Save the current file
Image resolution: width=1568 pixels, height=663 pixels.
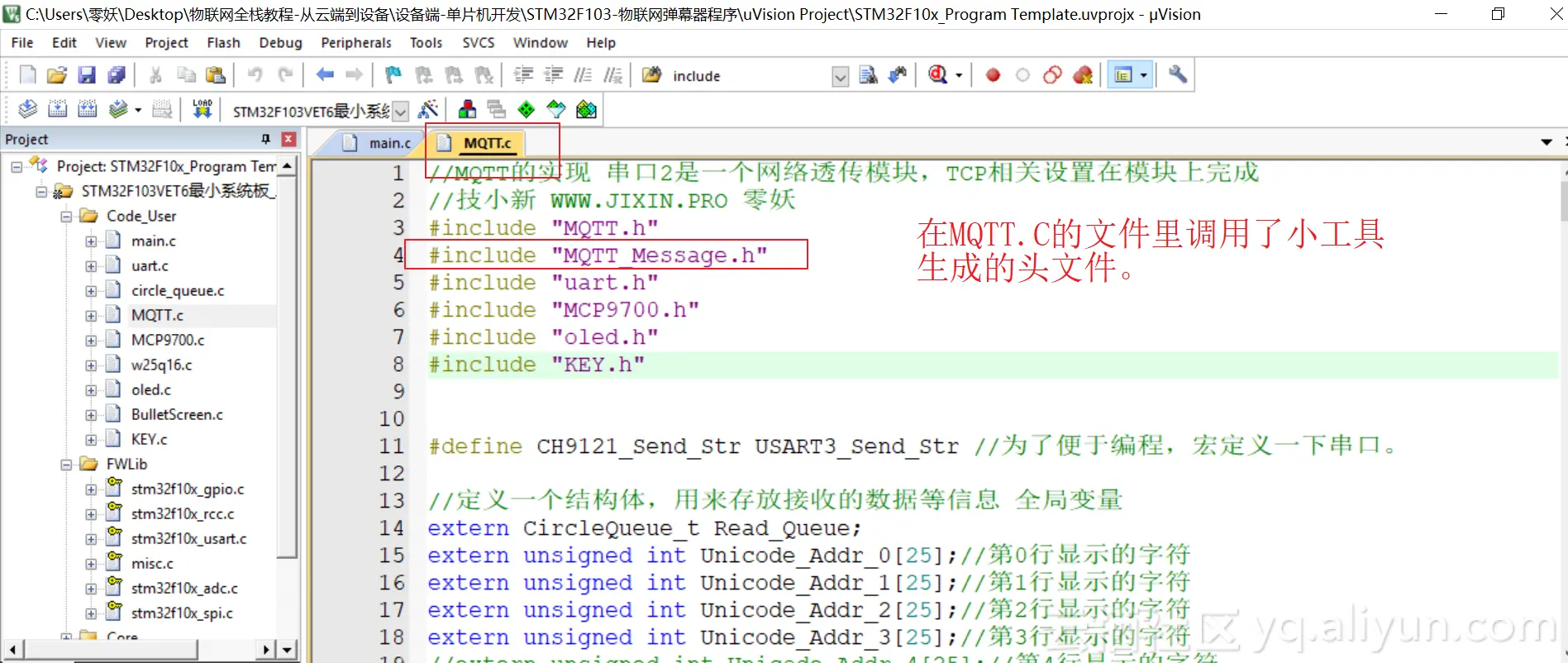coord(87,75)
